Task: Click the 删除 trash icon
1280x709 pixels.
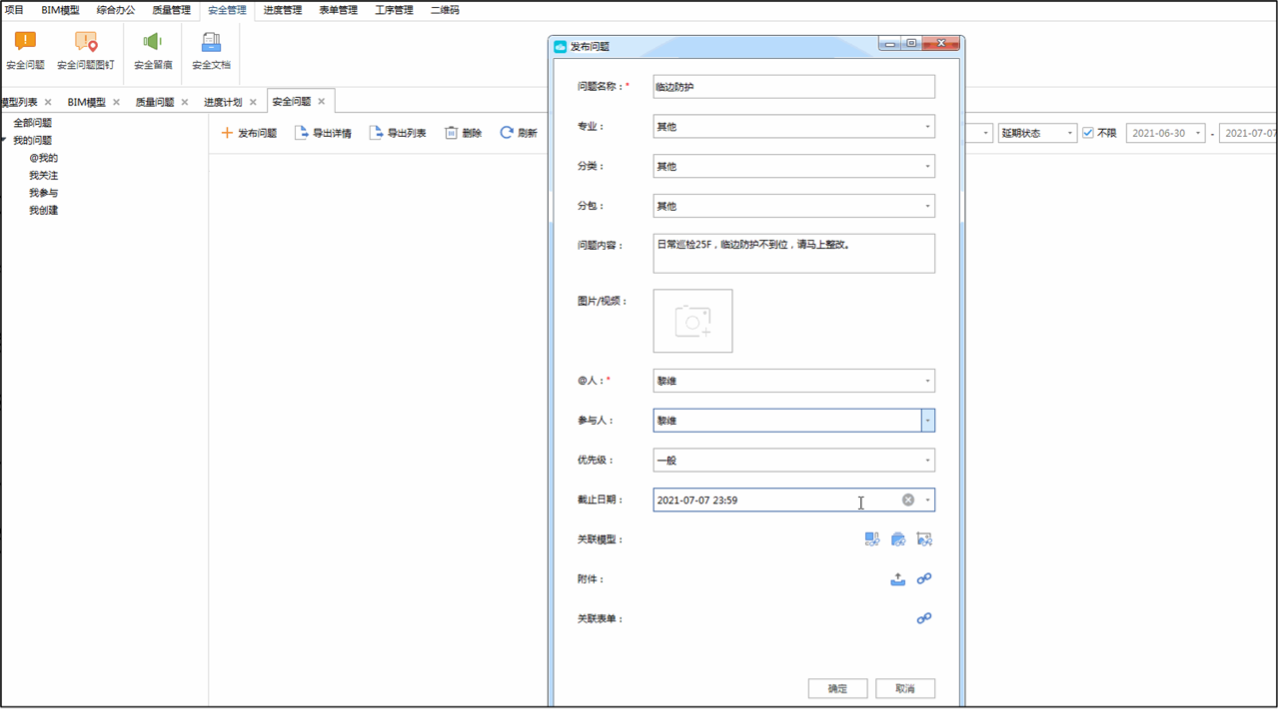Action: click(451, 132)
